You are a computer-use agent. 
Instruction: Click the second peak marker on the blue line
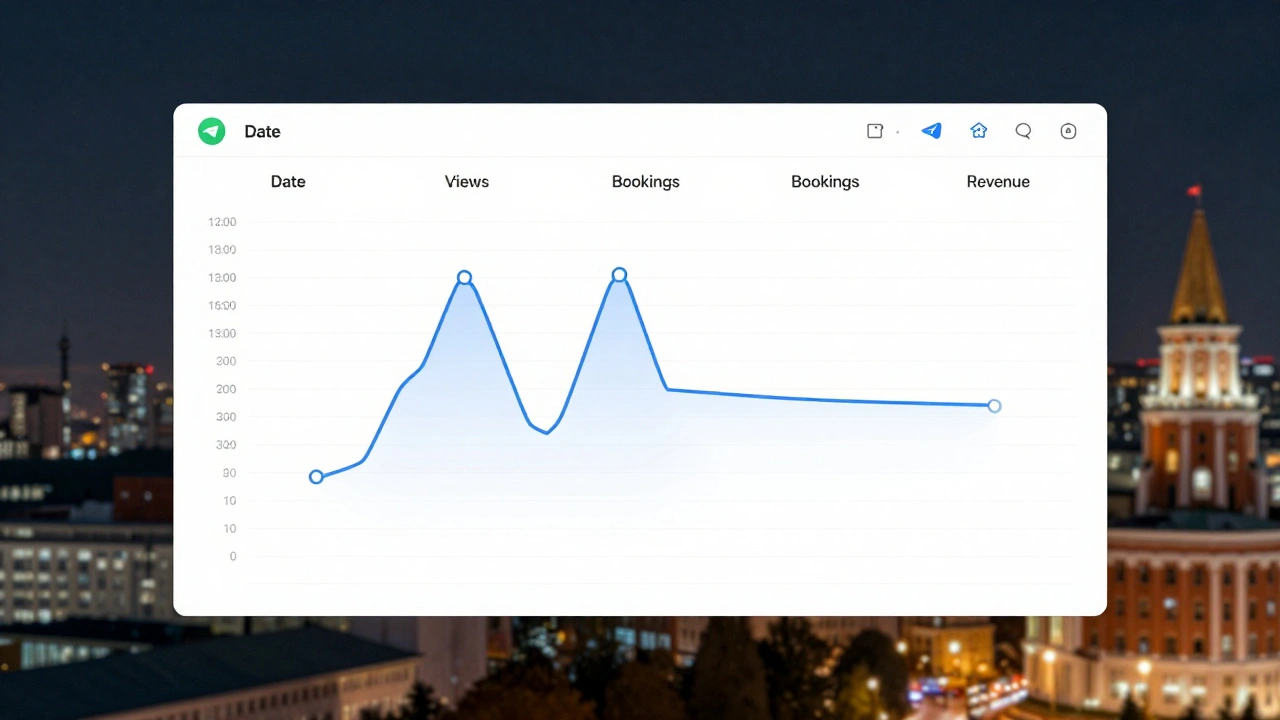coord(619,274)
